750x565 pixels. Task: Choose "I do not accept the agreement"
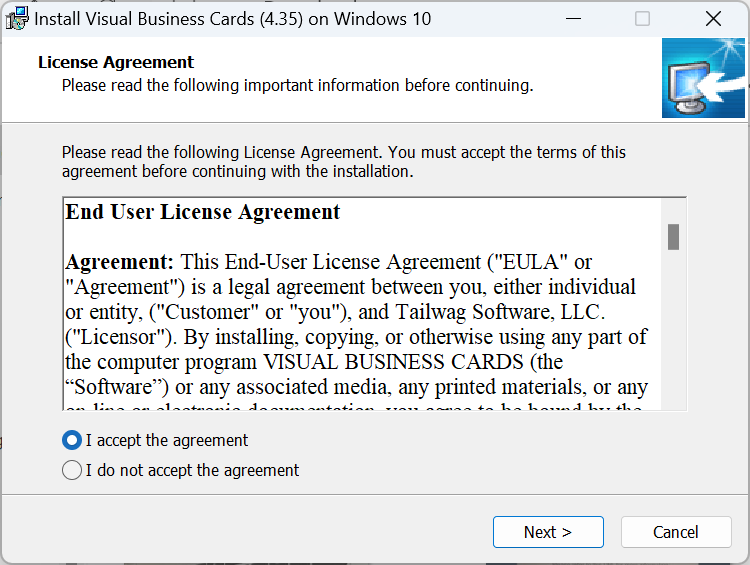(72, 470)
